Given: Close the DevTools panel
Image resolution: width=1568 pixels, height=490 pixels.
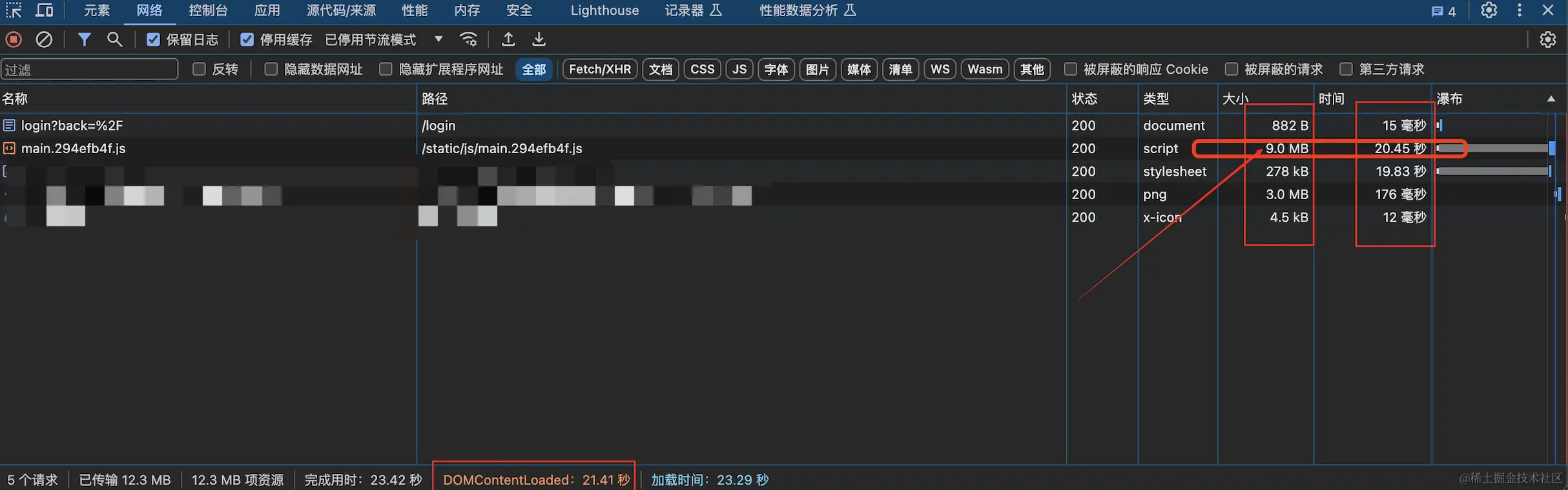Looking at the screenshot, I should (1548, 10).
